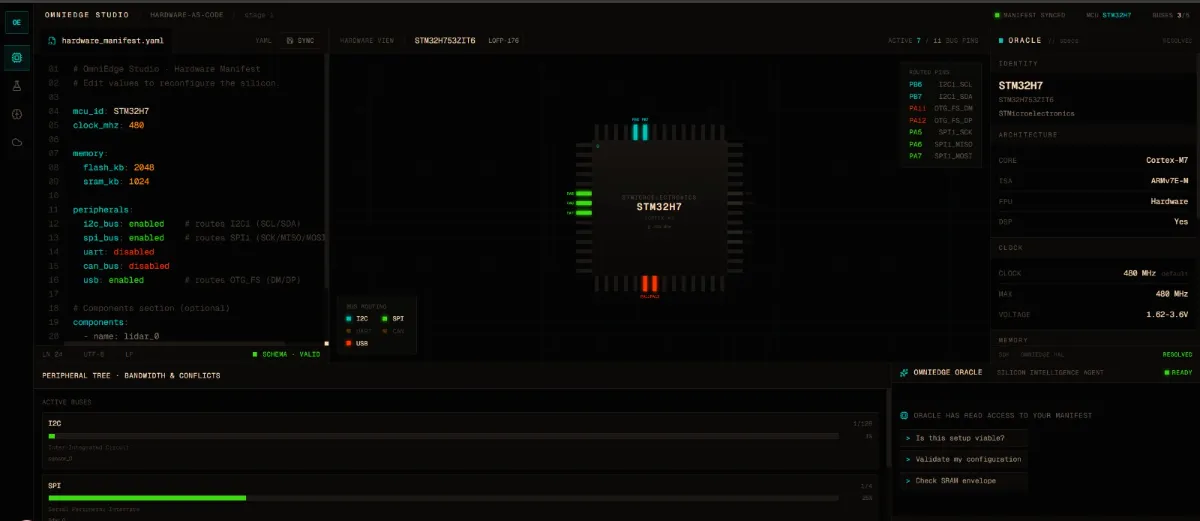Click the ARMv7E-M ISA value
Viewport: 1200px width, 521px height.
pos(1169,181)
